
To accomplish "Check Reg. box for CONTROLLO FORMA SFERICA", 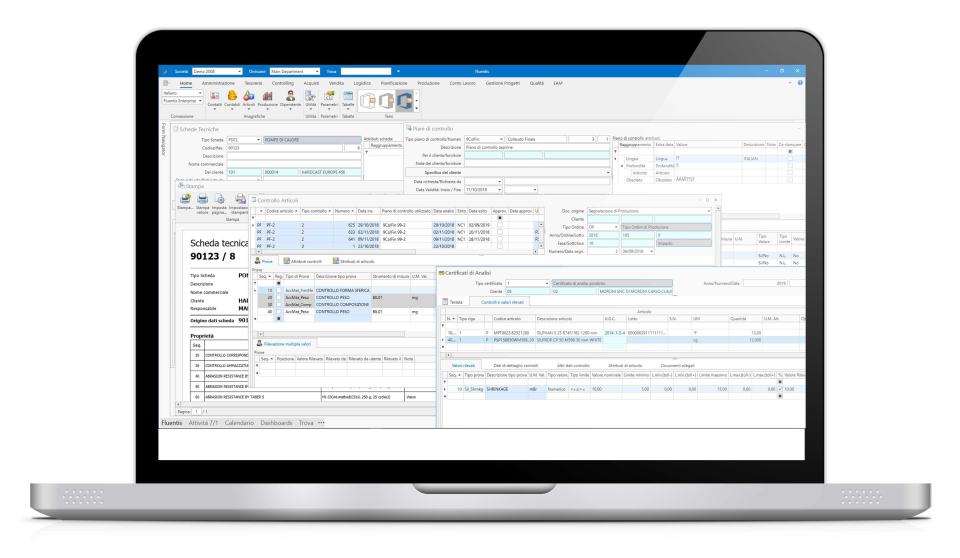I will (279, 290).
